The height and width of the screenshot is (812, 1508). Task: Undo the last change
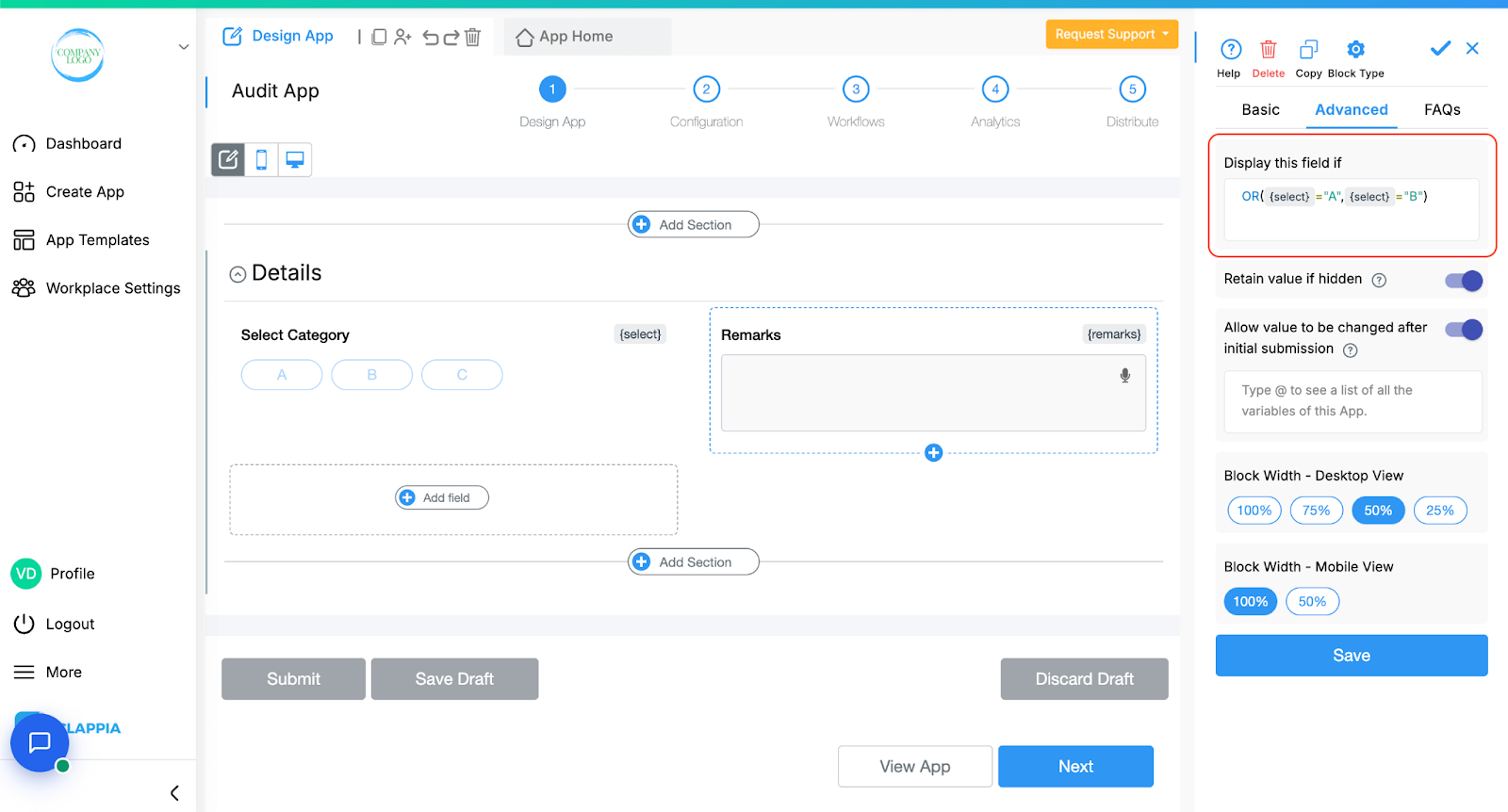[x=431, y=37]
